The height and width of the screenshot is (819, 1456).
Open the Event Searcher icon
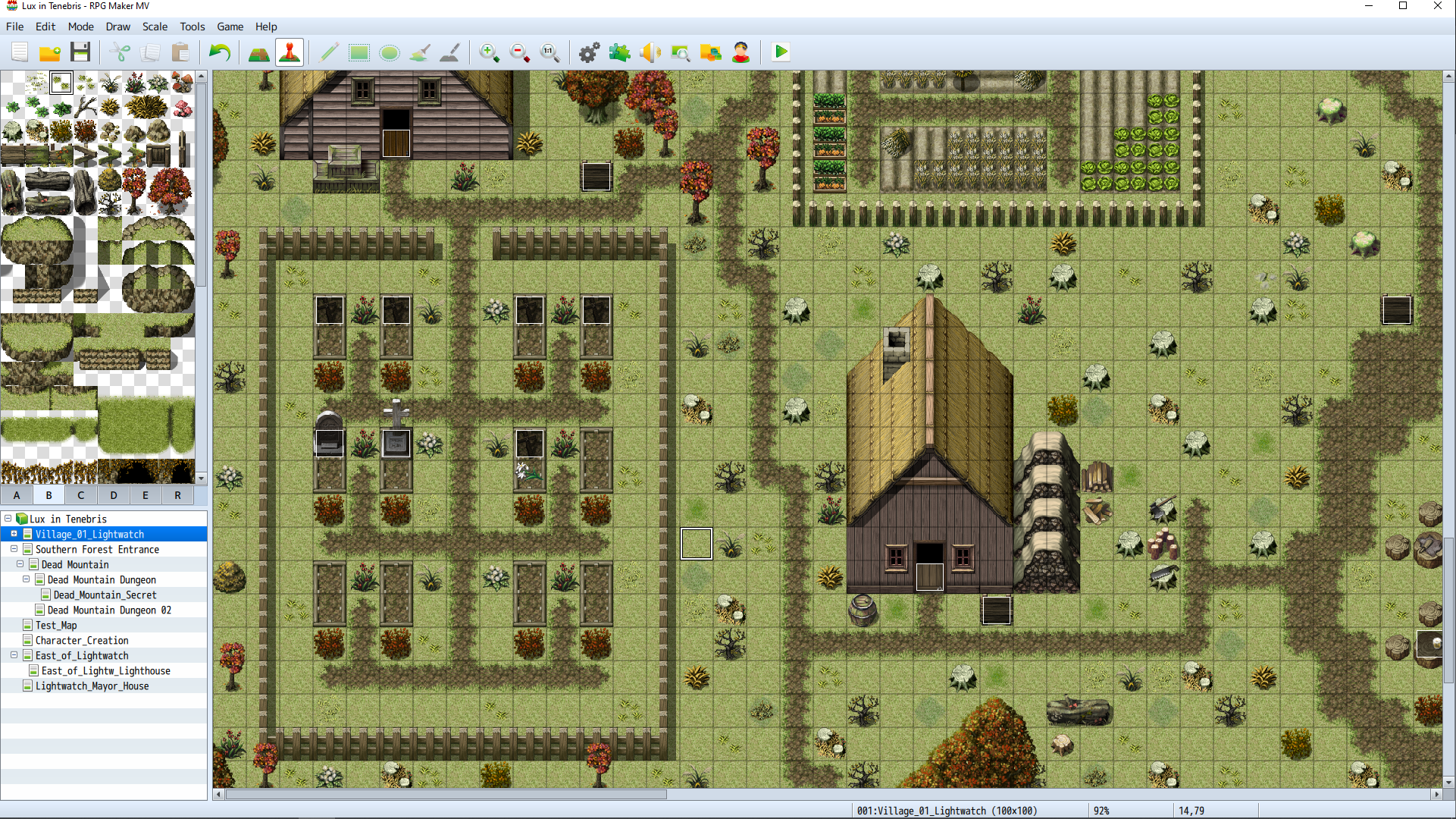coord(681,52)
